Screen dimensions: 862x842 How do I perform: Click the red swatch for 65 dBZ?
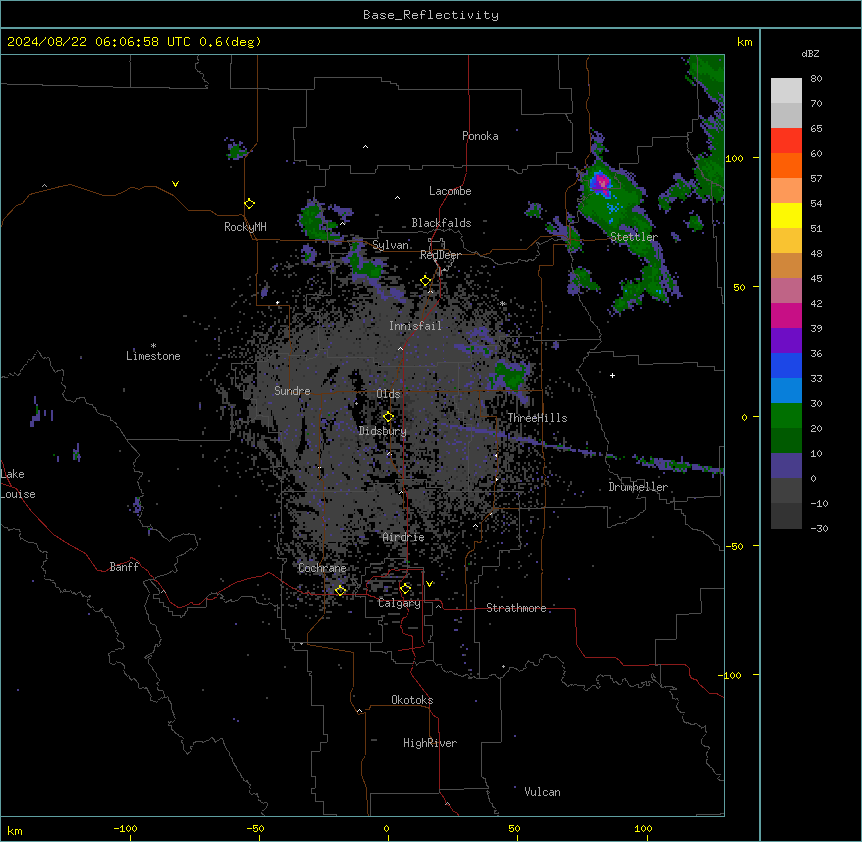786,140
